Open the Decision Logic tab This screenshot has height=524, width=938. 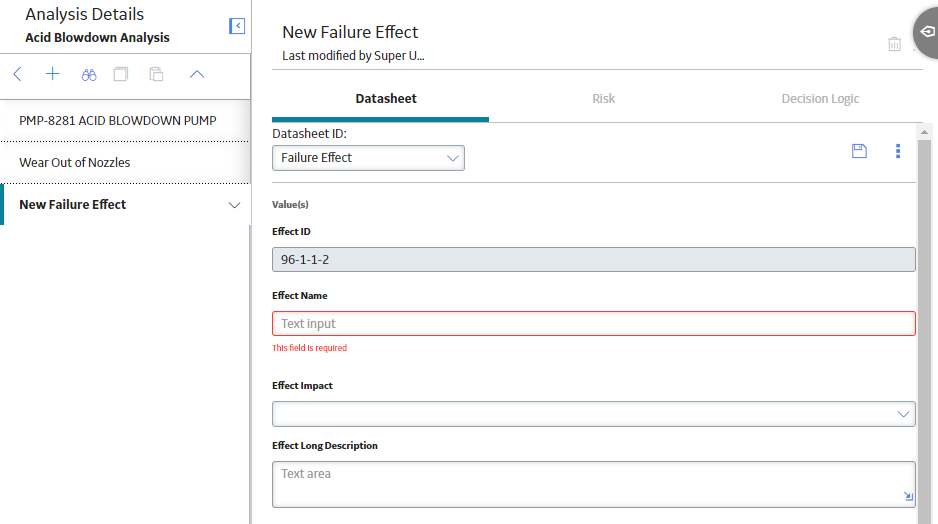pyautogui.click(x=820, y=99)
